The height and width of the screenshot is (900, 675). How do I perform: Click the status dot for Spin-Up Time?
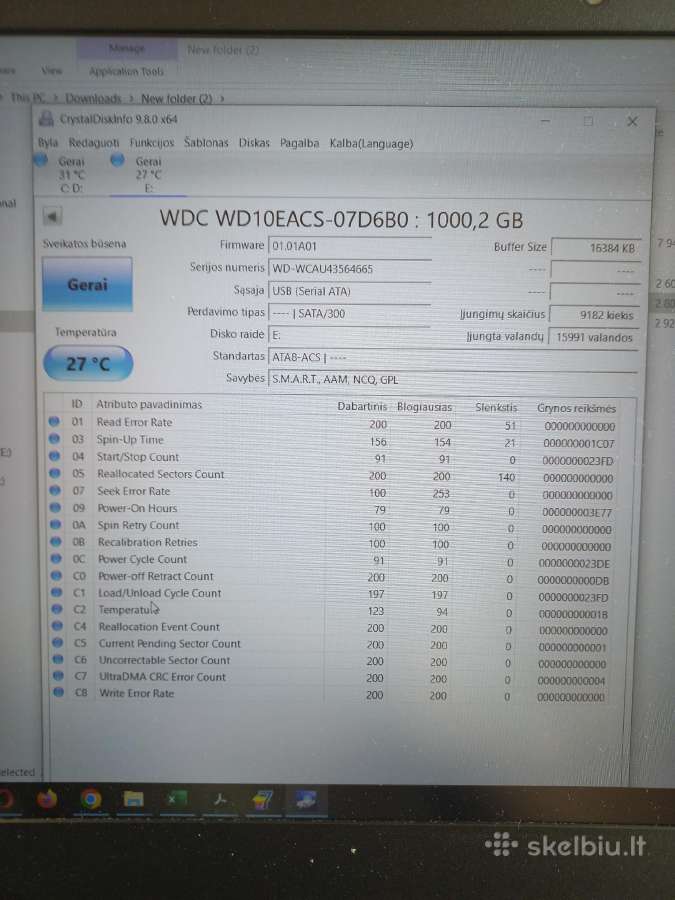click(55, 439)
